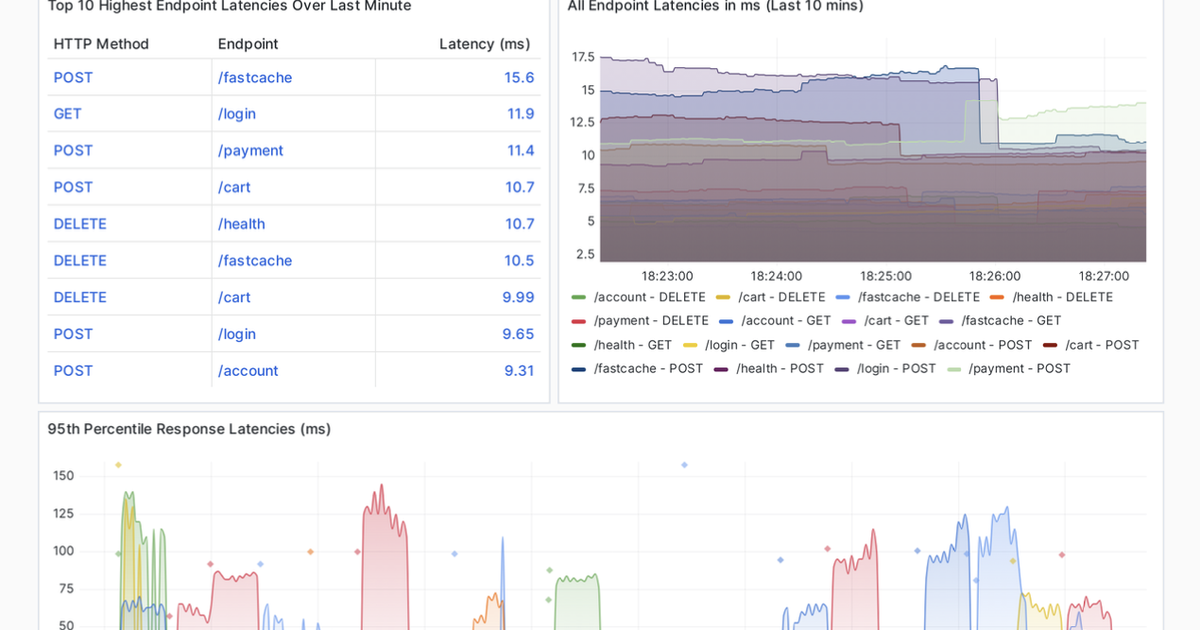Open color picker for '/account - POST' legend swatch
This screenshot has height=630, width=1200.
tap(919, 345)
